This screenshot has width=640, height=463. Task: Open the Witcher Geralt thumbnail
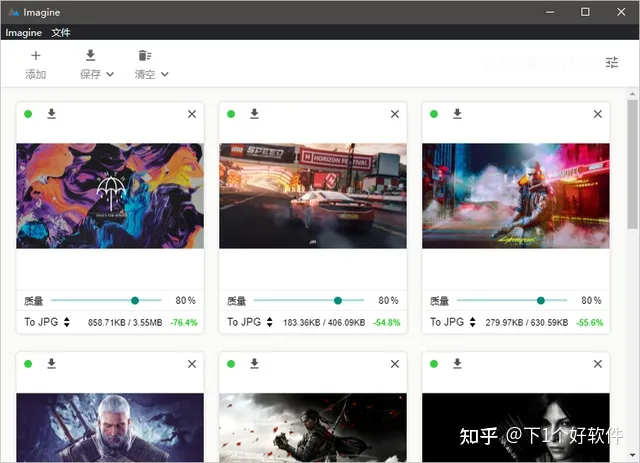pyautogui.click(x=110, y=427)
